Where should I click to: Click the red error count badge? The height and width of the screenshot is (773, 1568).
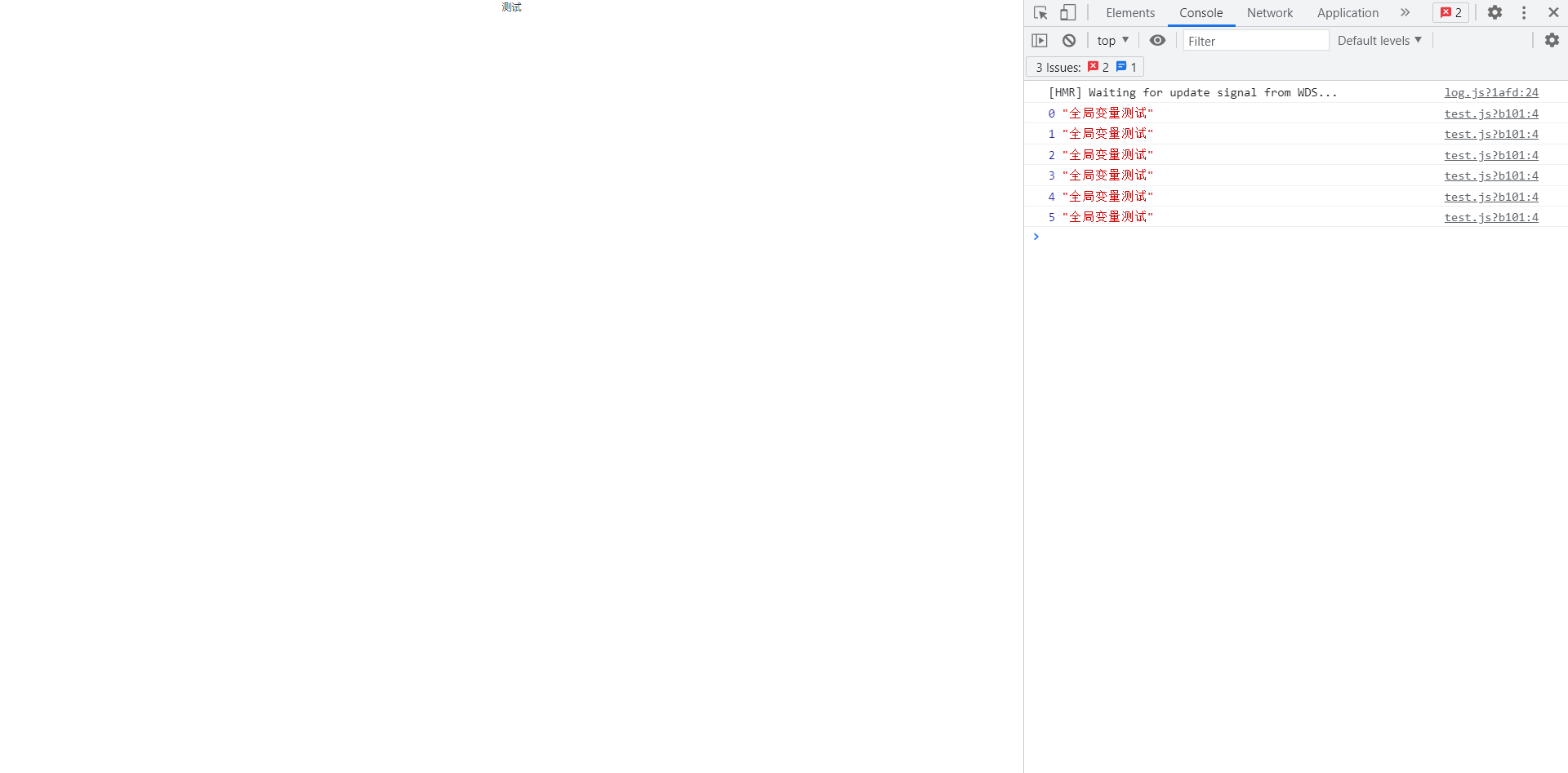click(1450, 13)
